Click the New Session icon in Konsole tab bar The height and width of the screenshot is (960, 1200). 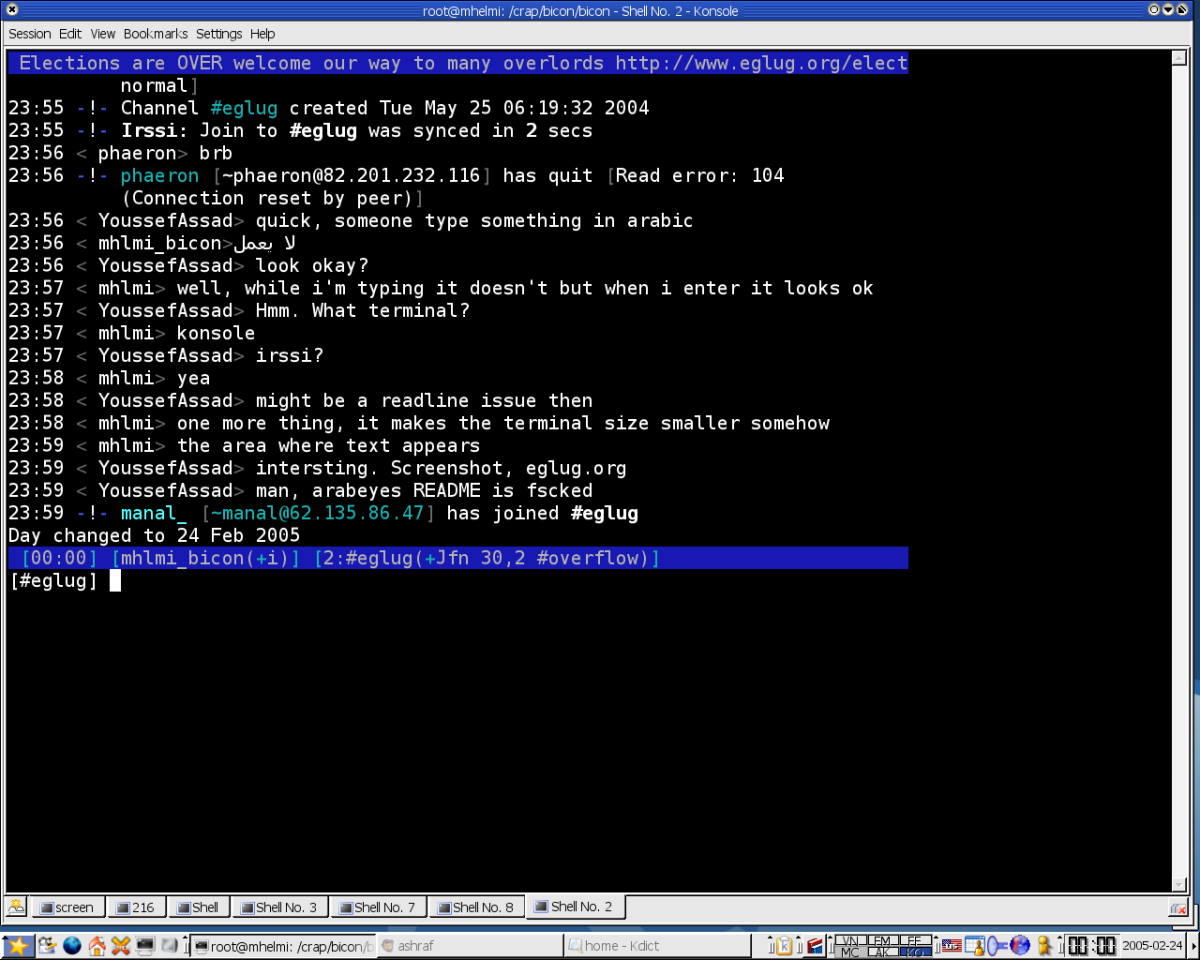[x=16, y=907]
